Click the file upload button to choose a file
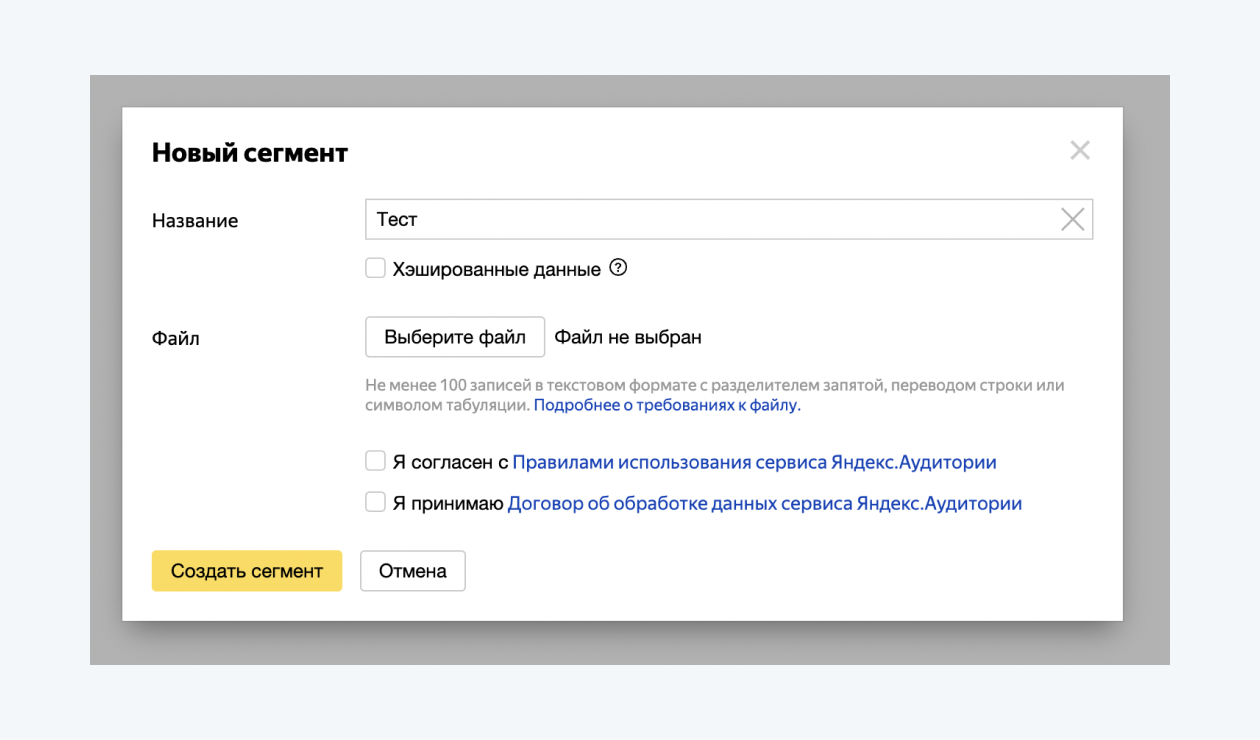Screen dimensions: 1260x740 [x=455, y=337]
